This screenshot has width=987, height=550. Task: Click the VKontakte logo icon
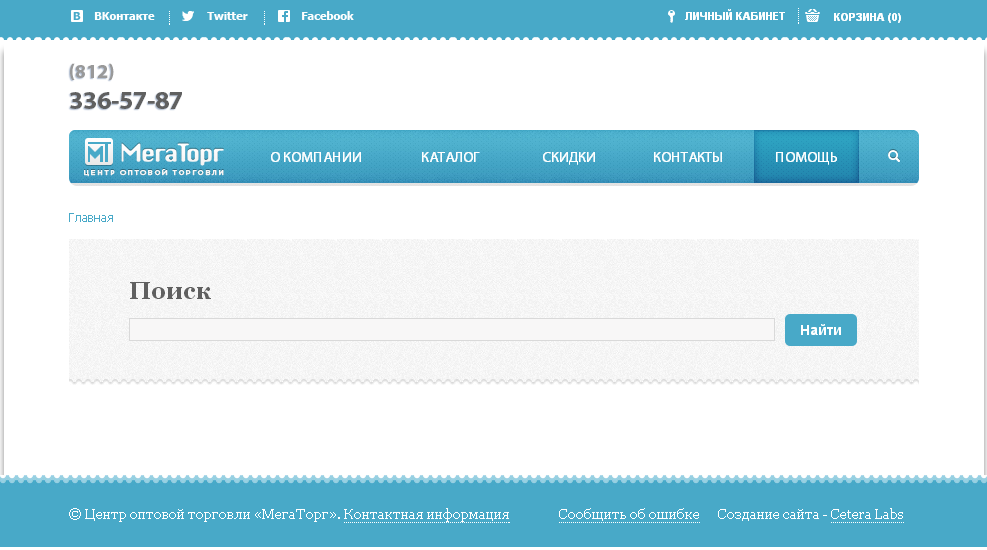[x=76, y=16]
